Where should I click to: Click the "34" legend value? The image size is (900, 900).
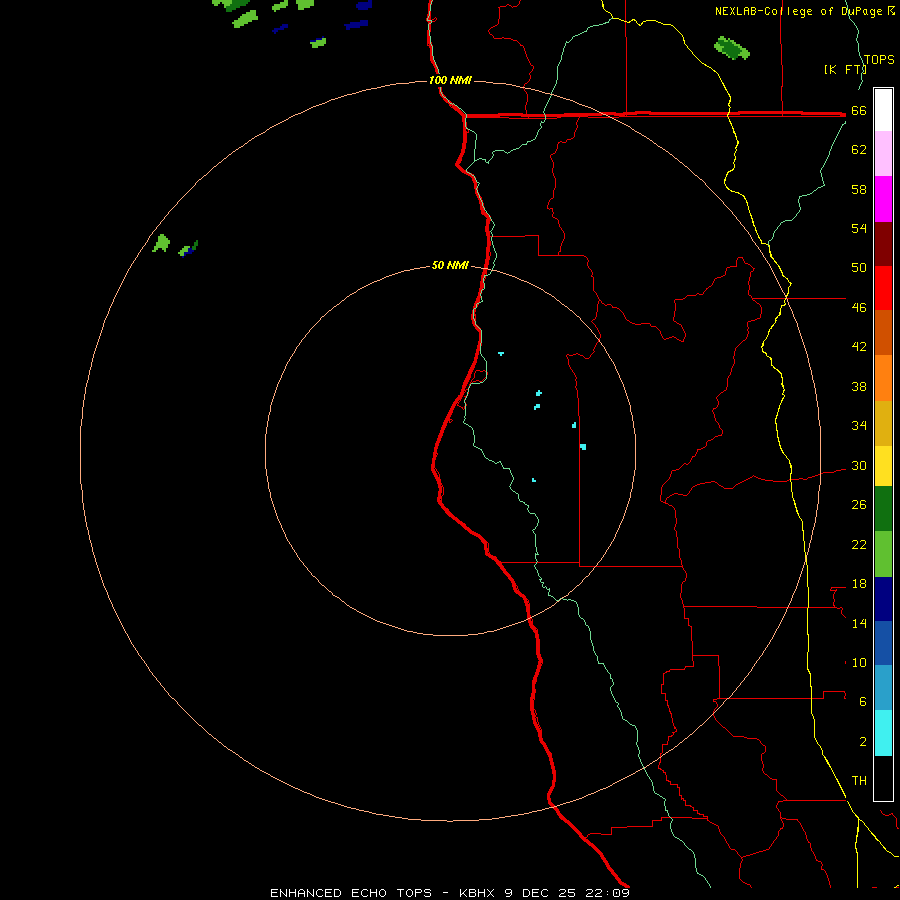(x=859, y=426)
